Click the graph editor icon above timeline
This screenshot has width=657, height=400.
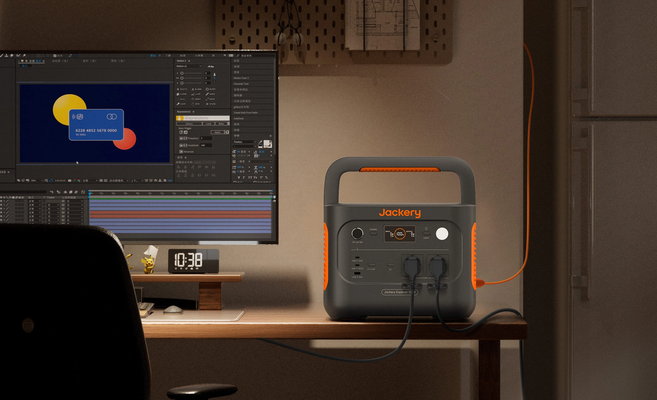click(83, 192)
